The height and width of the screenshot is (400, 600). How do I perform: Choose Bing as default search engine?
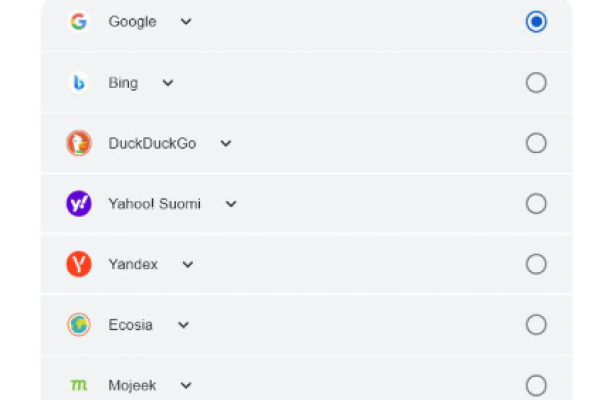pos(536,83)
